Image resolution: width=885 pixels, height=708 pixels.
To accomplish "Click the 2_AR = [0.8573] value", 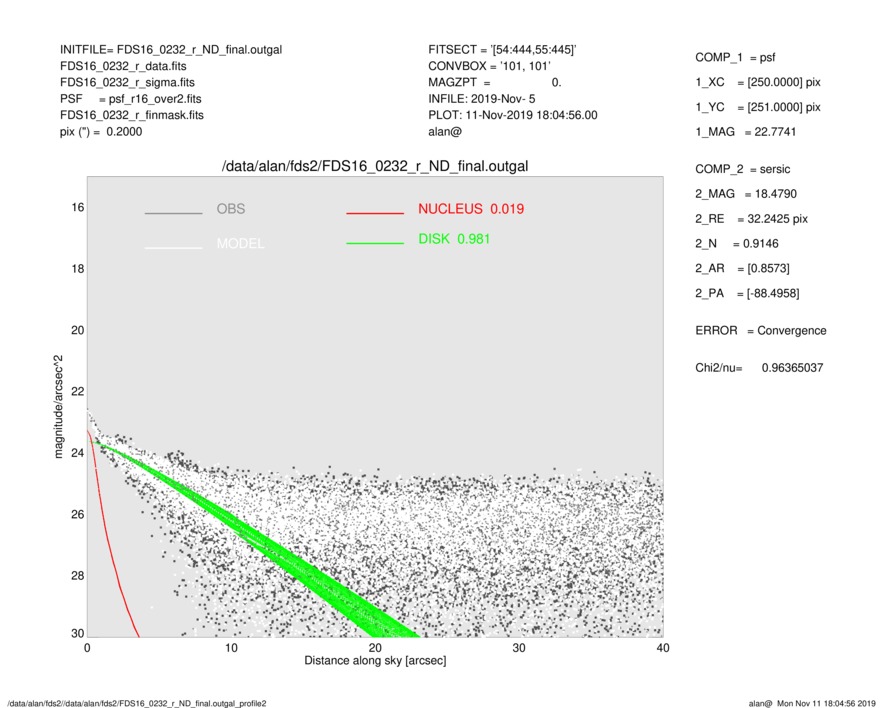I will 742,269.
